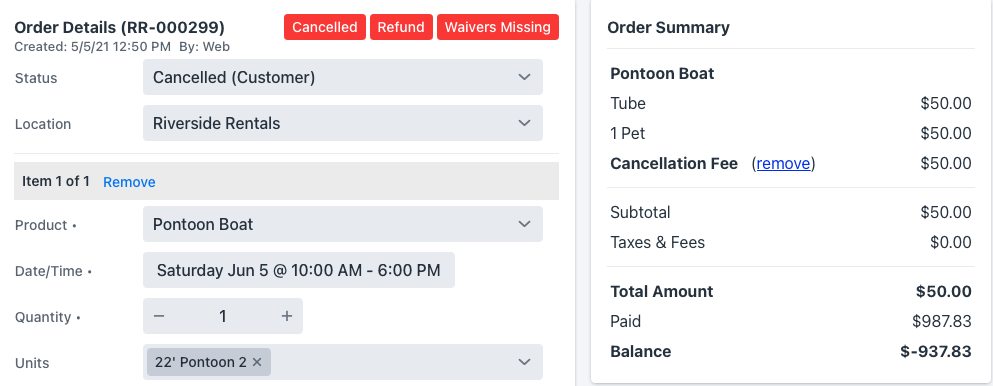
Task: Click the minus icon in Quantity stepper
Action: pyautogui.click(x=159, y=316)
